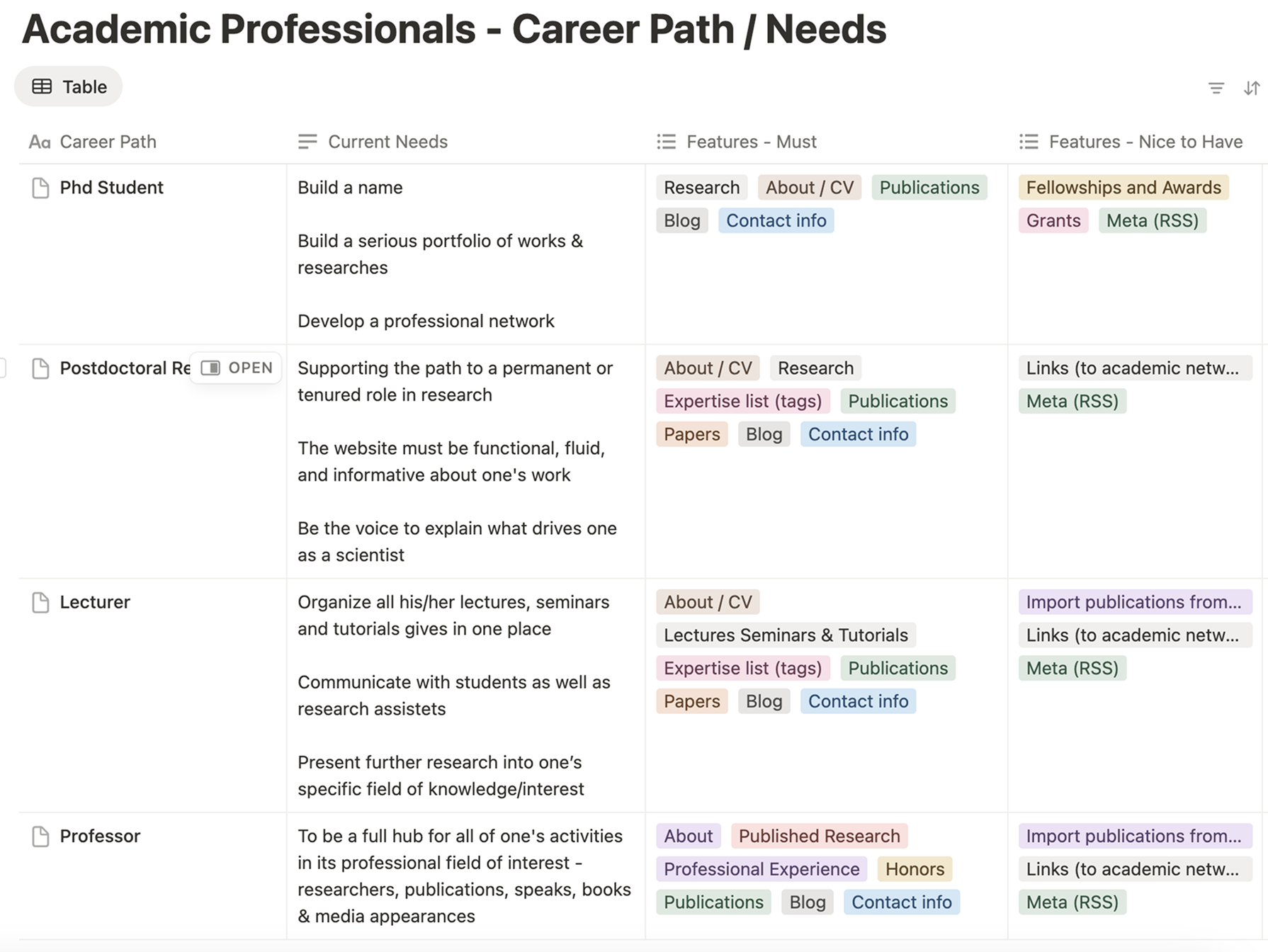Select the Fellowships and Awards tag

click(1123, 188)
